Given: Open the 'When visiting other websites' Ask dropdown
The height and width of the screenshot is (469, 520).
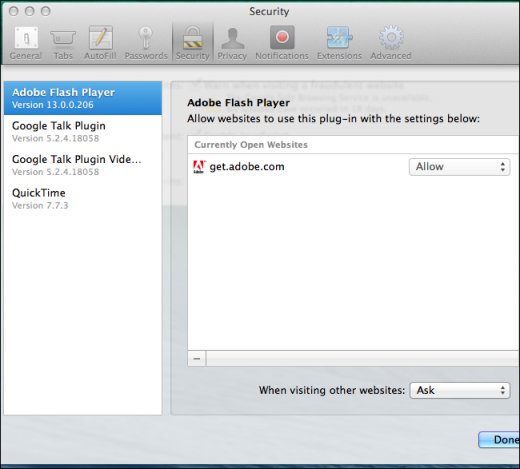Looking at the screenshot, I should pos(460,390).
